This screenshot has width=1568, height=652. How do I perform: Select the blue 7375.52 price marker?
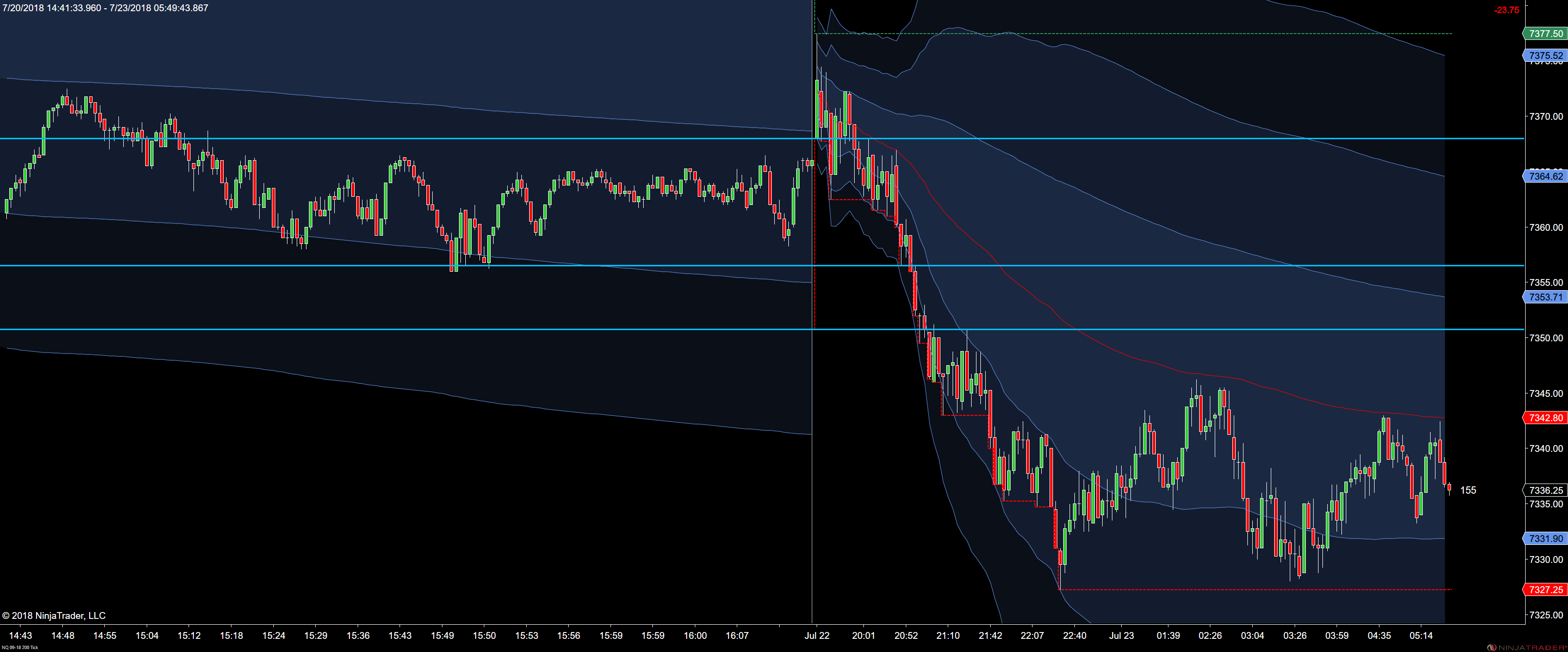coord(1545,56)
